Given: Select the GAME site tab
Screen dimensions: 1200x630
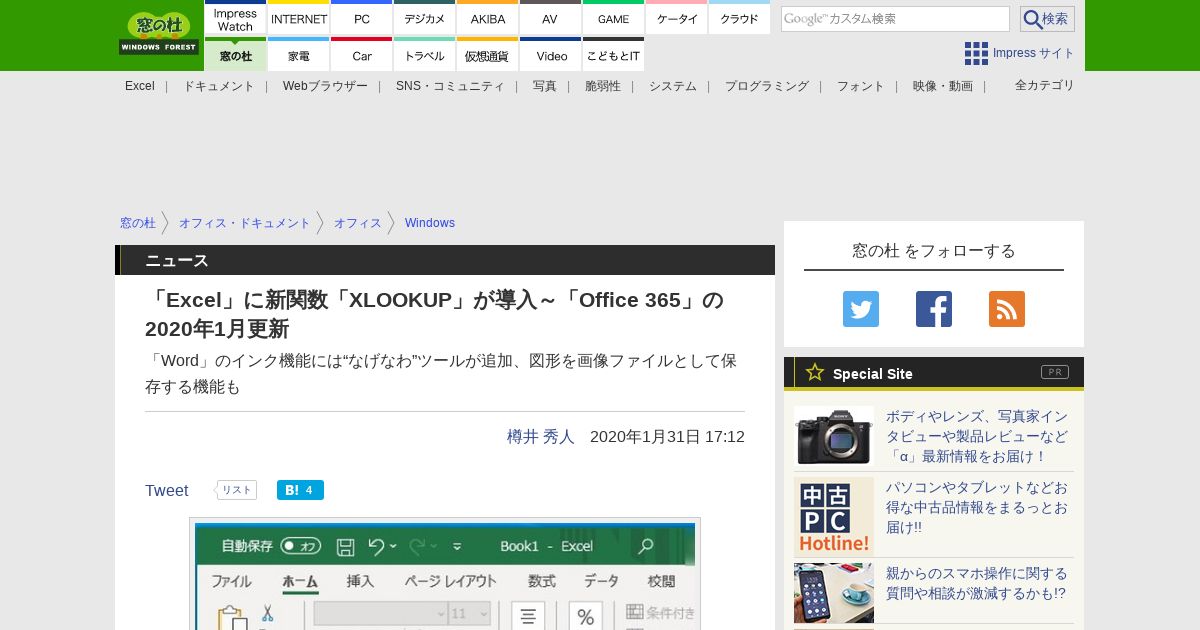Looking at the screenshot, I should point(613,19).
